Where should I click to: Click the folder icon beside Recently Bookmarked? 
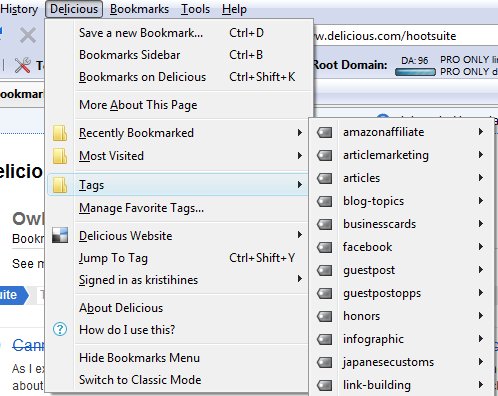pyautogui.click(x=60, y=133)
